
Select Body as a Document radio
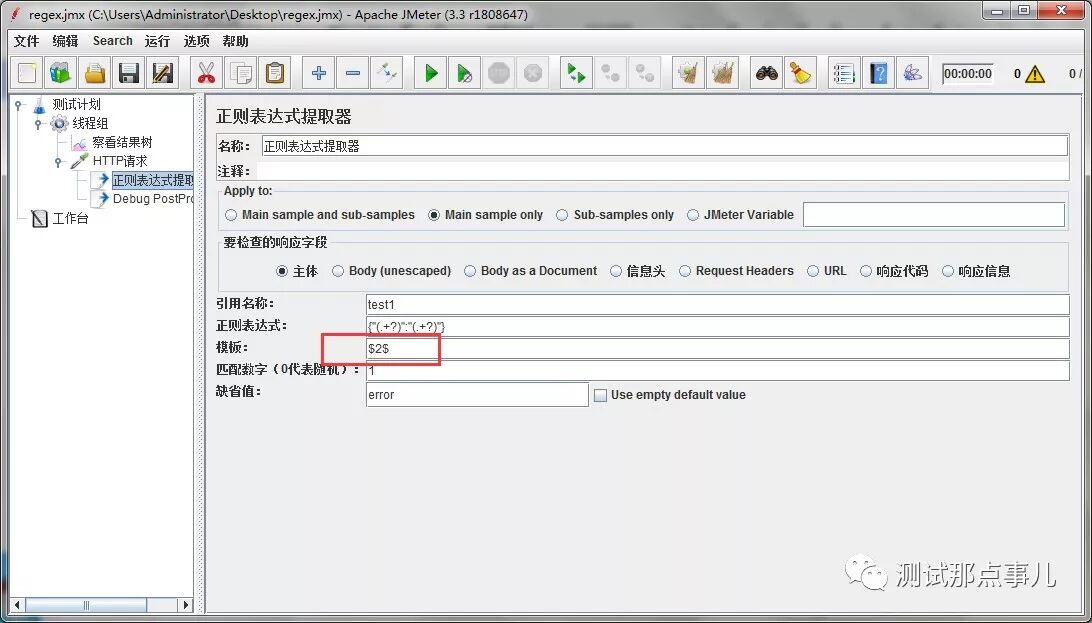pyautogui.click(x=470, y=271)
